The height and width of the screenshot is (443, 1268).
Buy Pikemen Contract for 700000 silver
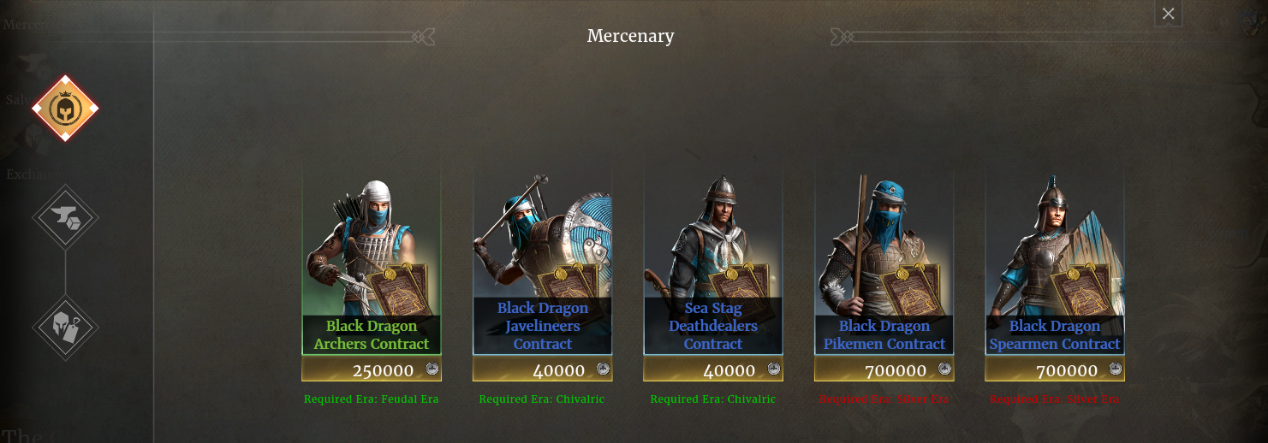[884, 370]
